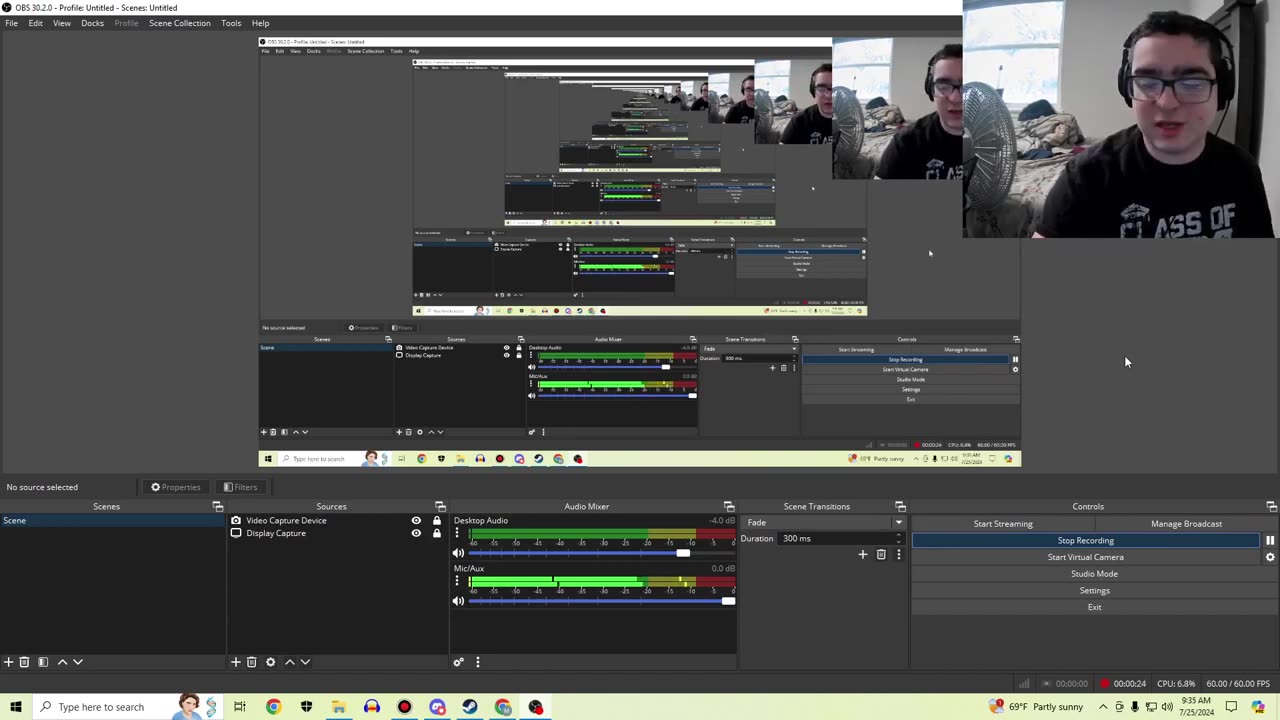The width and height of the screenshot is (1280, 720).
Task: Toggle lock on Display Capture source
Action: click(x=436, y=534)
